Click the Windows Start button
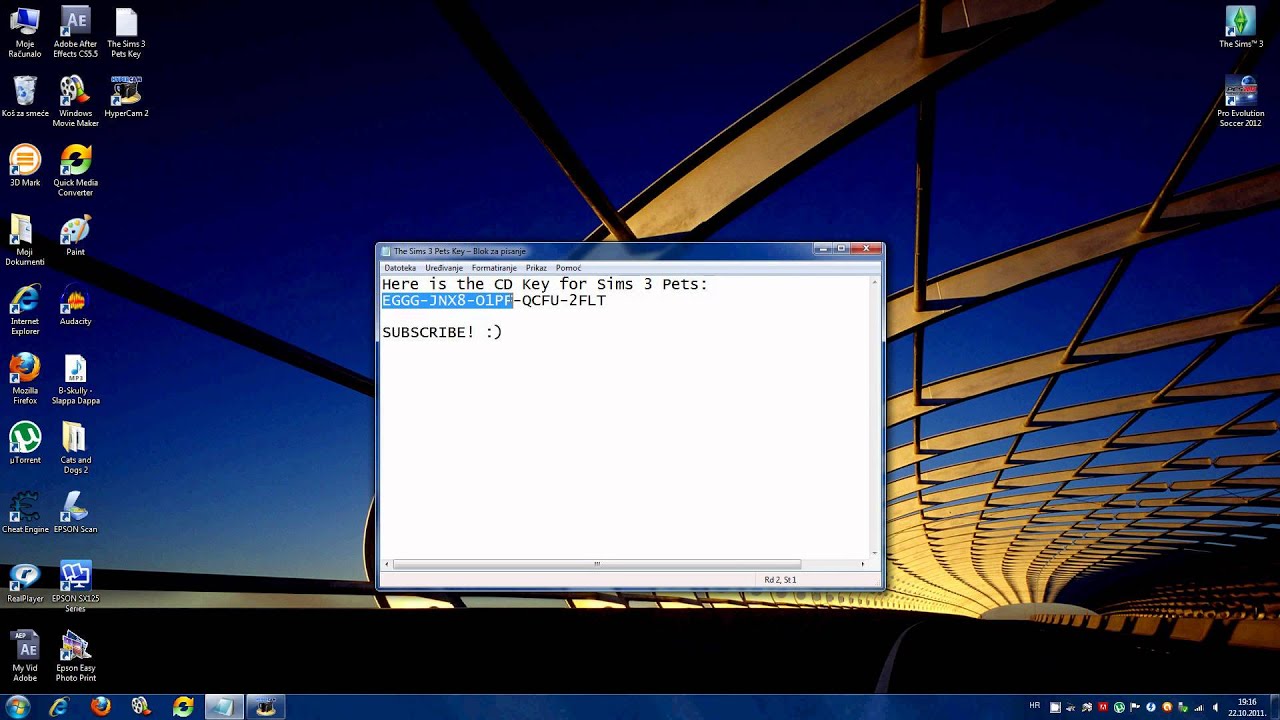The width and height of the screenshot is (1280, 720). [x=18, y=707]
